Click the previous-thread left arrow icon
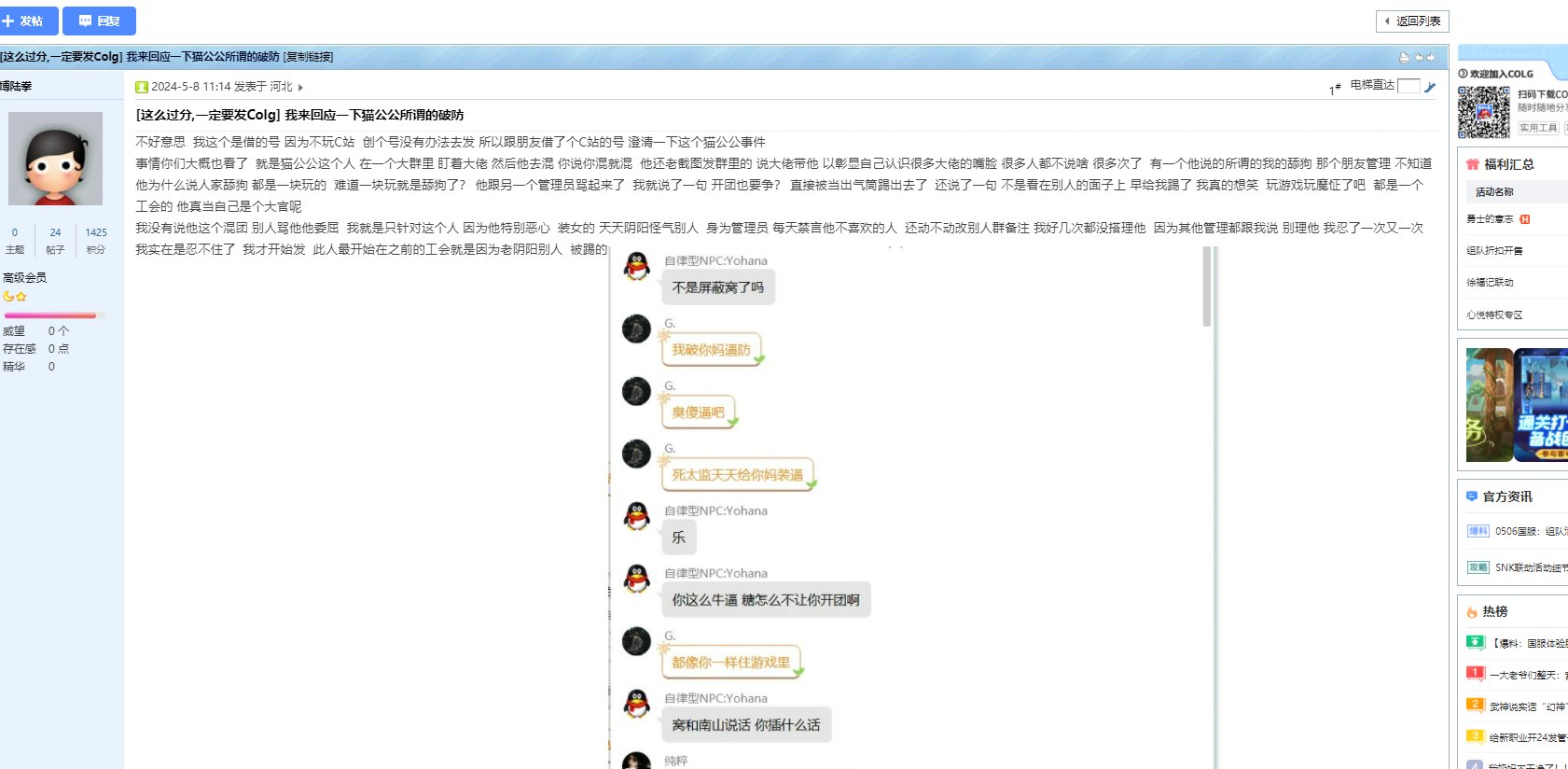 1418,58
